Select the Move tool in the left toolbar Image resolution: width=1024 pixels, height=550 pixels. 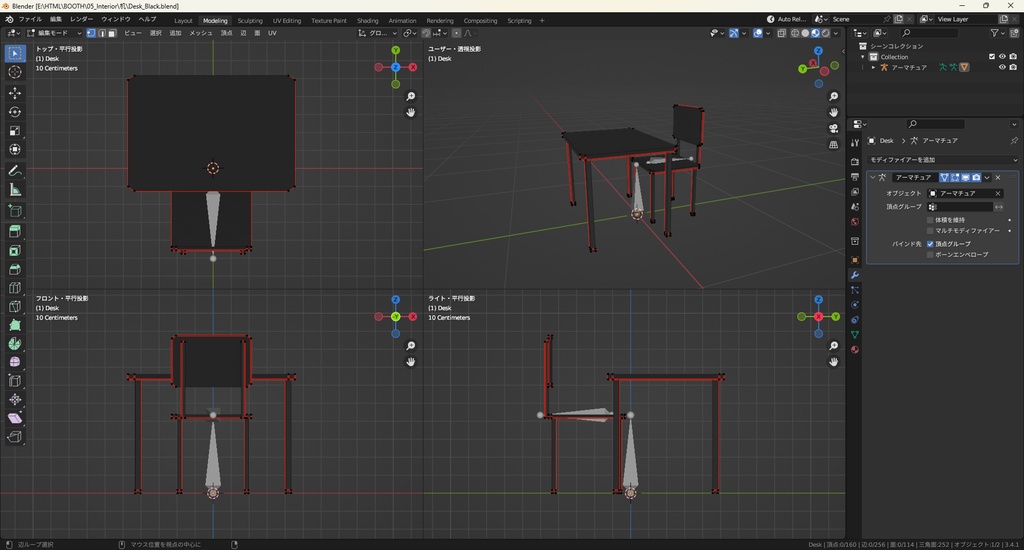point(15,92)
